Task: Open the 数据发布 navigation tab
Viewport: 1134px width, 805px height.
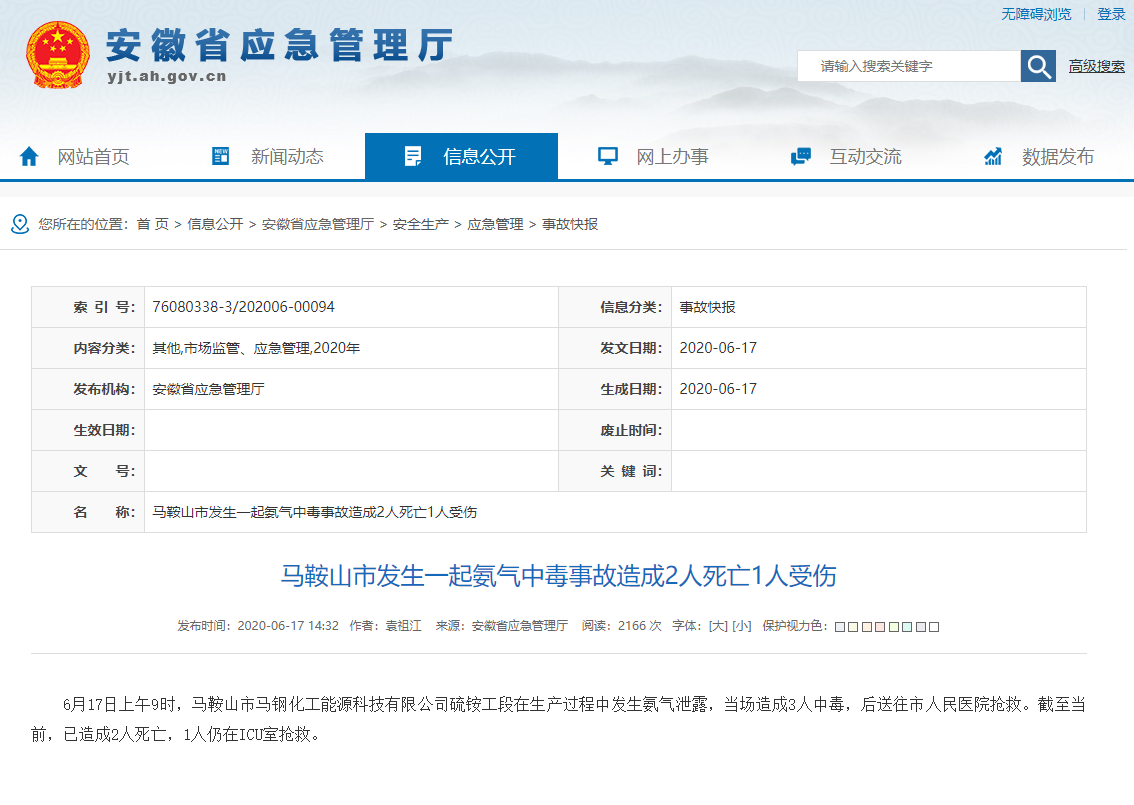Action: (x=1057, y=156)
